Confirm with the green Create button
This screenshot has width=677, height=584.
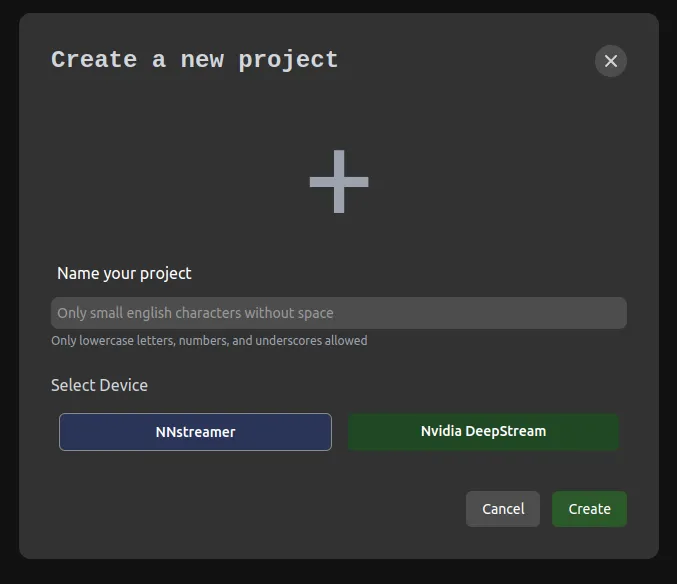(x=589, y=509)
